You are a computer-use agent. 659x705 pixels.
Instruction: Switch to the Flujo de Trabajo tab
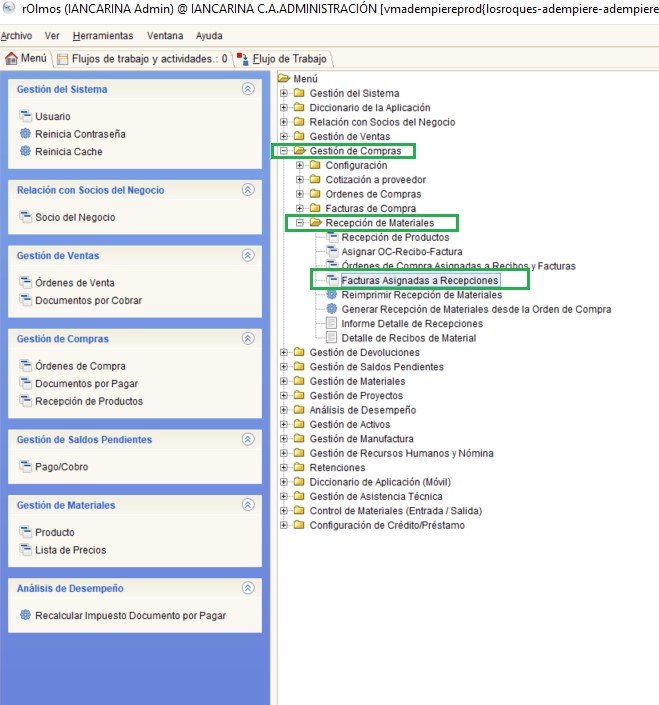(x=282, y=59)
